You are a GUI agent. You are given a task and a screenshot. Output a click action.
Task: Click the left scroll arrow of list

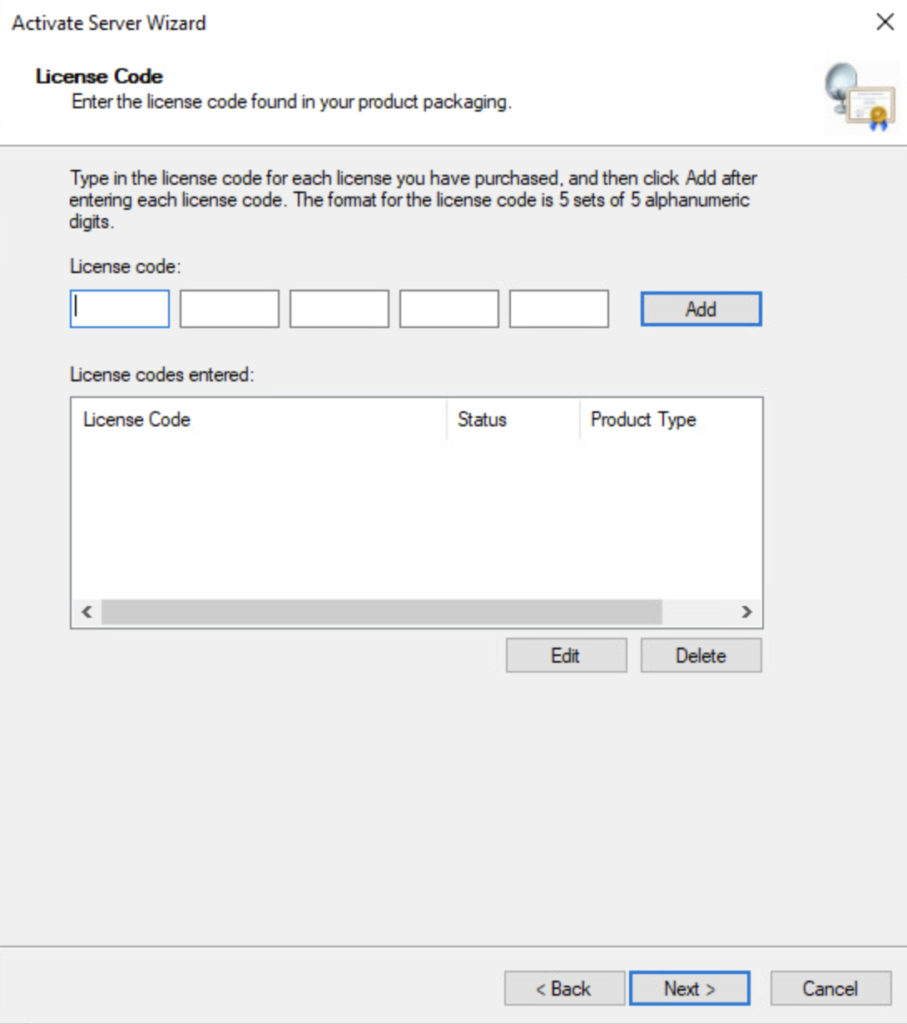86,612
